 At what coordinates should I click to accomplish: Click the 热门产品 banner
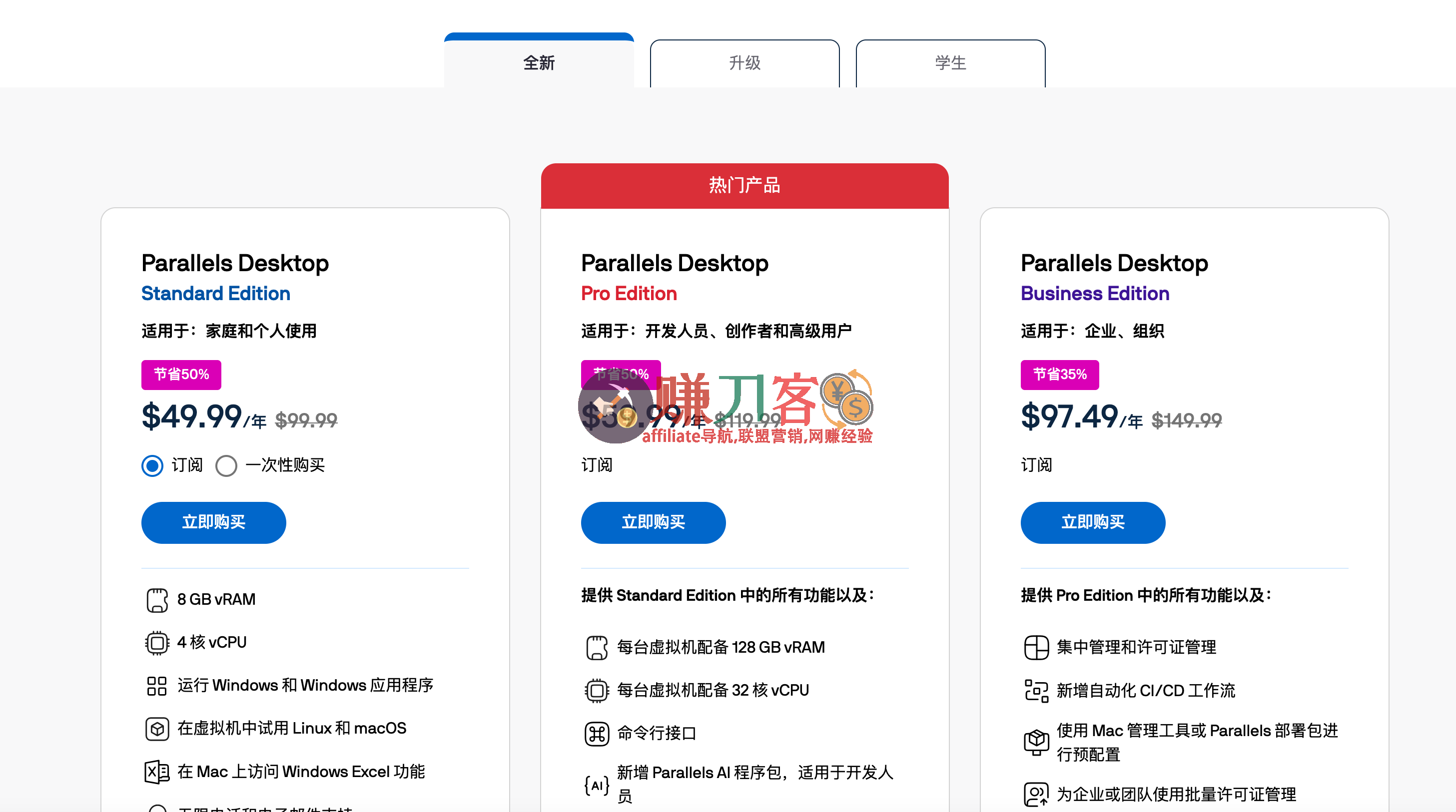[x=744, y=185]
